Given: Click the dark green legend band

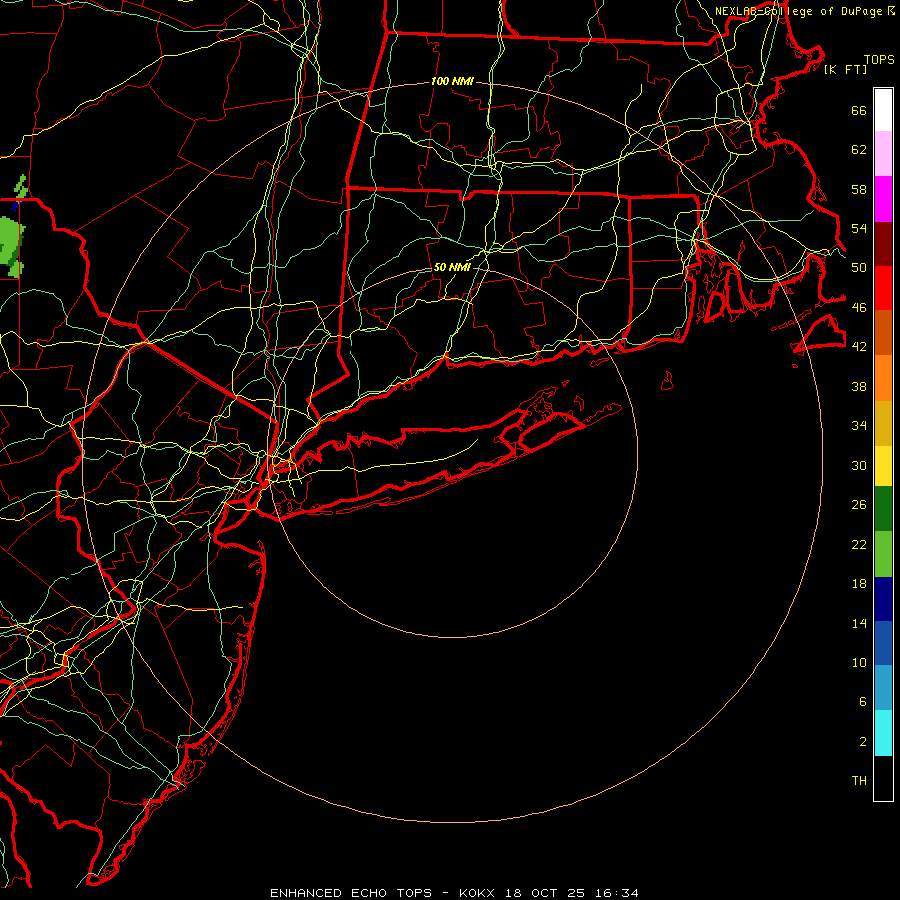Looking at the screenshot, I should pos(883,509).
